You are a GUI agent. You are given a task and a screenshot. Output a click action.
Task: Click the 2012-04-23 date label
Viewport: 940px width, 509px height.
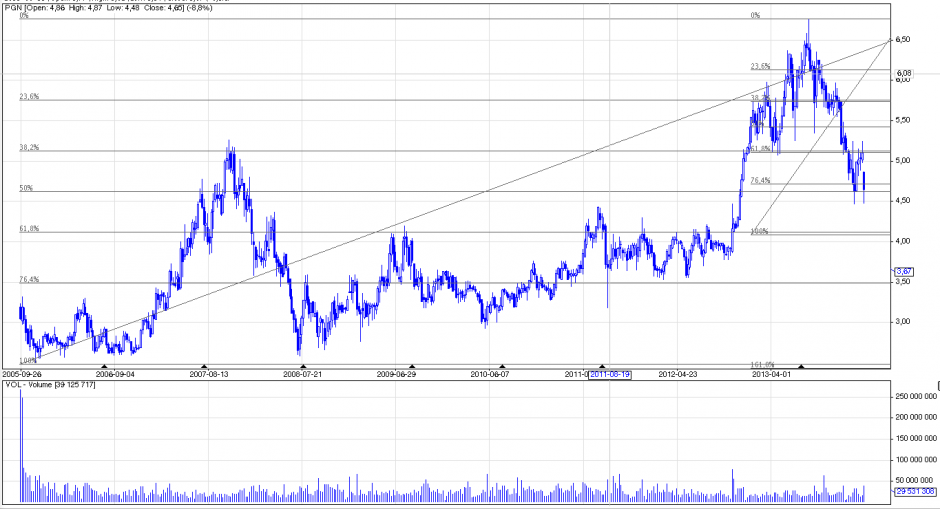tap(680, 375)
